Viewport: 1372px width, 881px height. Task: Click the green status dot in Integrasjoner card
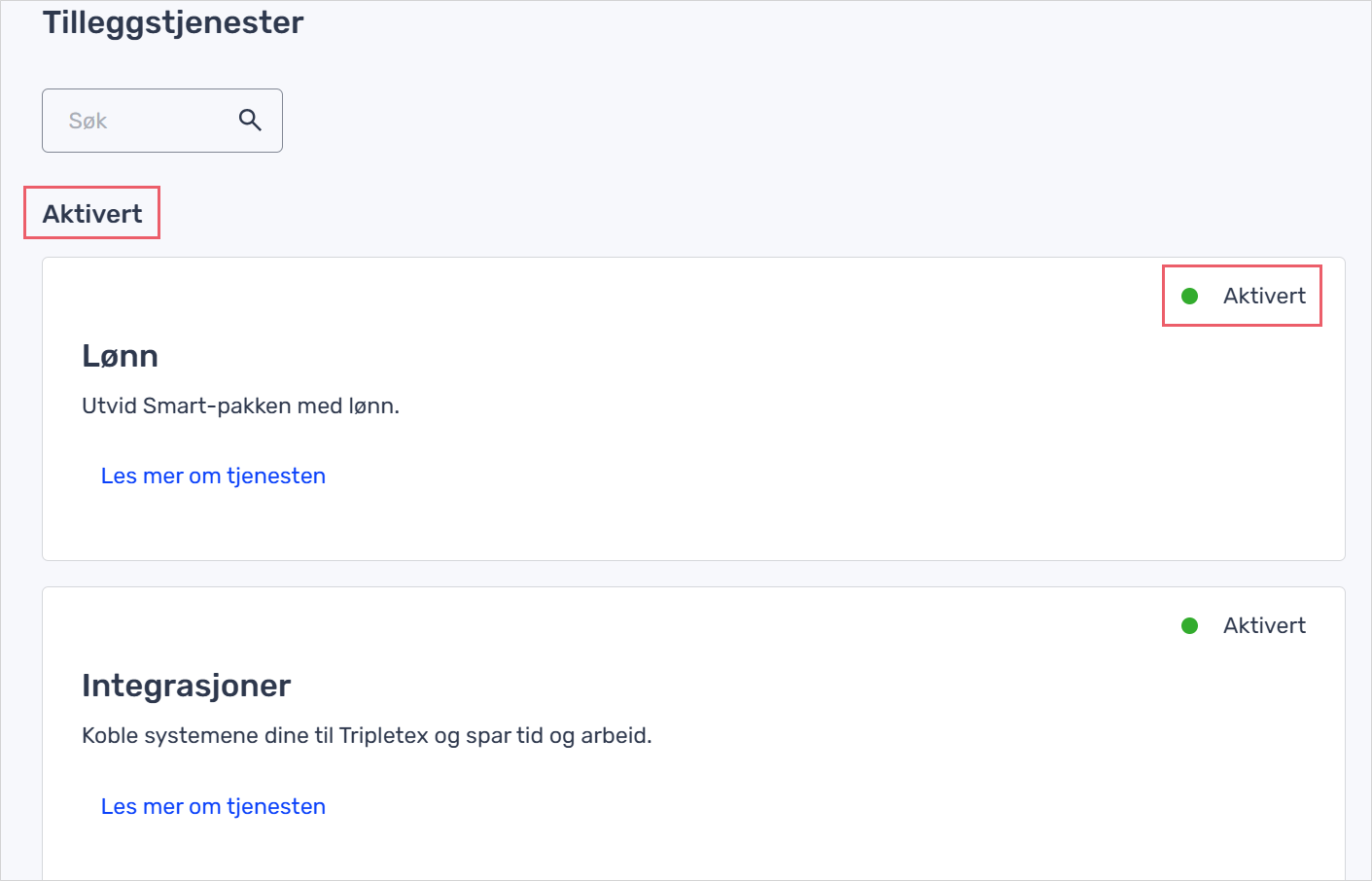point(1189,625)
